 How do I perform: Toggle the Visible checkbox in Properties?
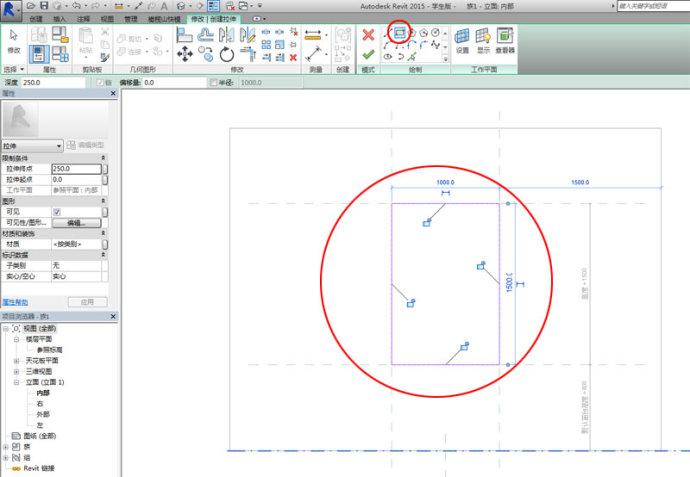tap(57, 212)
